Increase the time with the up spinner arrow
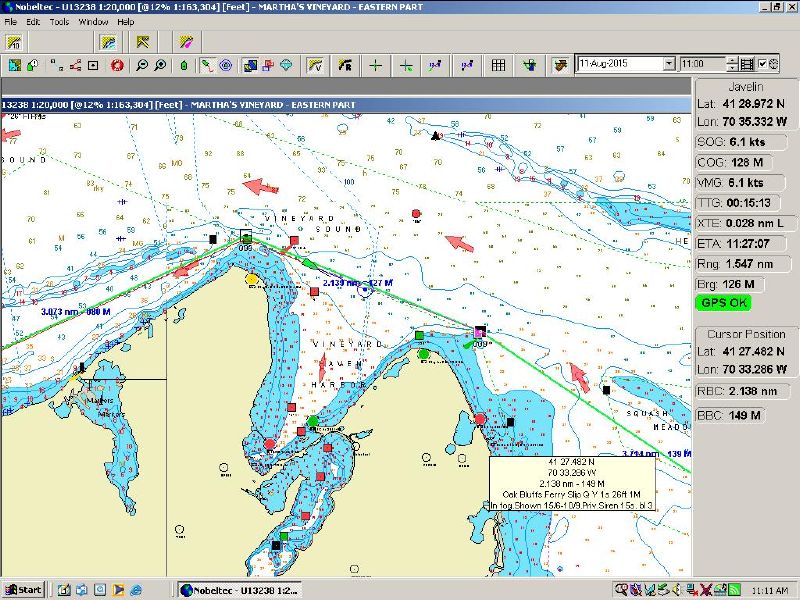800x600 pixels. point(733,60)
